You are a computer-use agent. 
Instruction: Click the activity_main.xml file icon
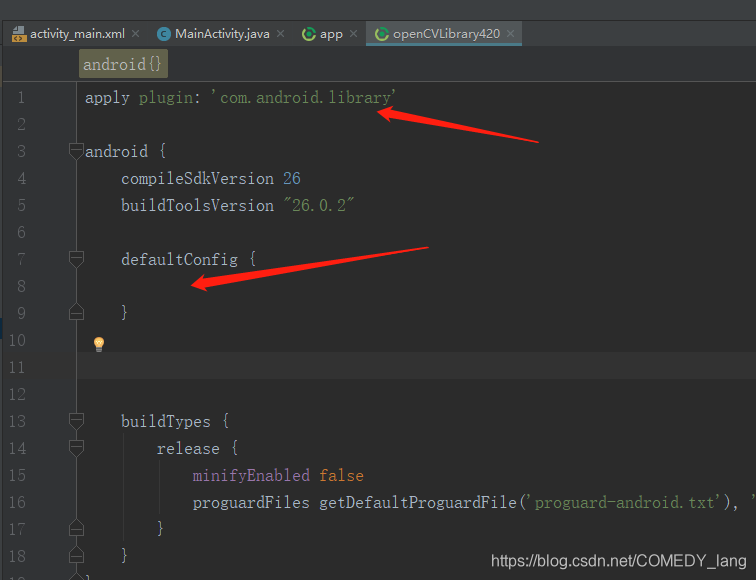coord(19,34)
